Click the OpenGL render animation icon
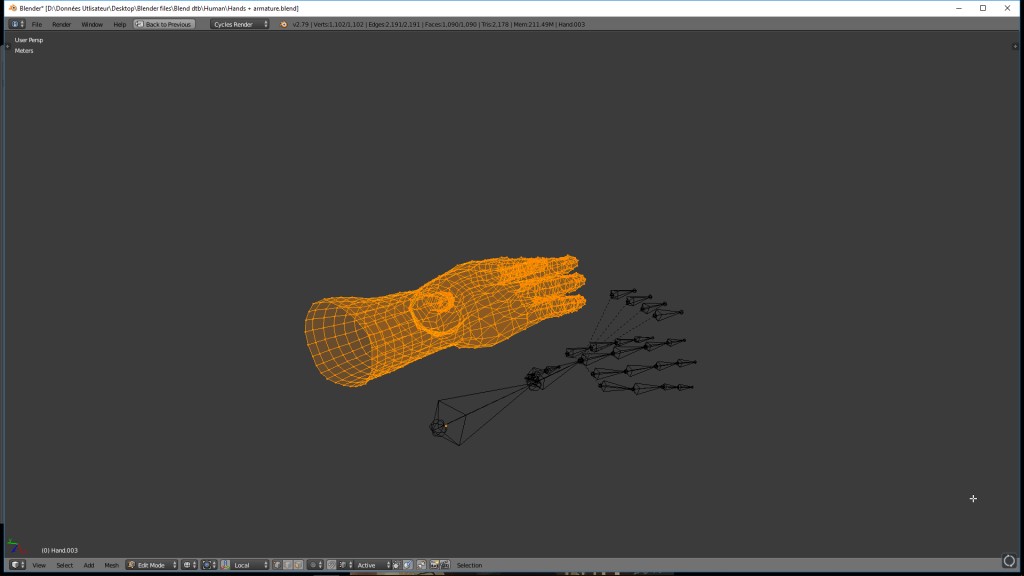The width and height of the screenshot is (1024, 576). (x=445, y=565)
